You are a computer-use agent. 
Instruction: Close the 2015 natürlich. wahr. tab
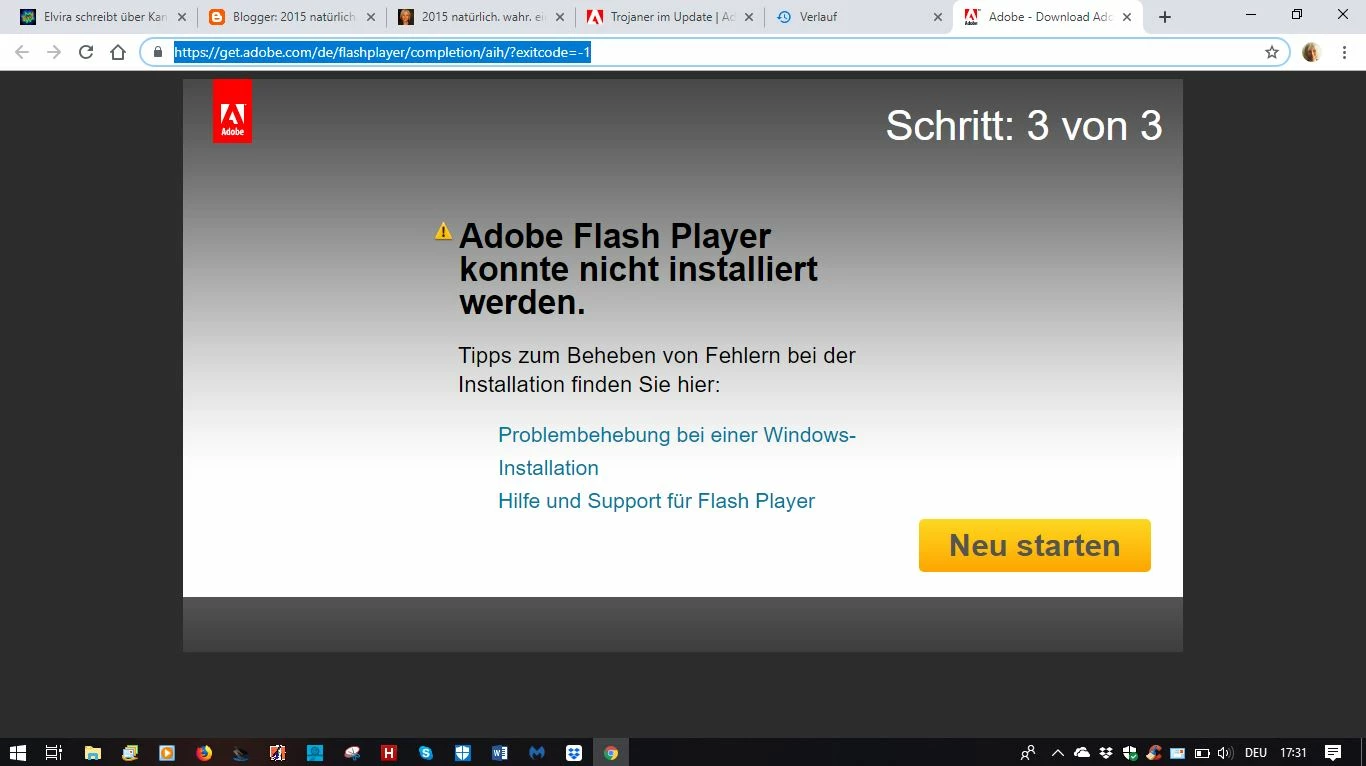[560, 17]
